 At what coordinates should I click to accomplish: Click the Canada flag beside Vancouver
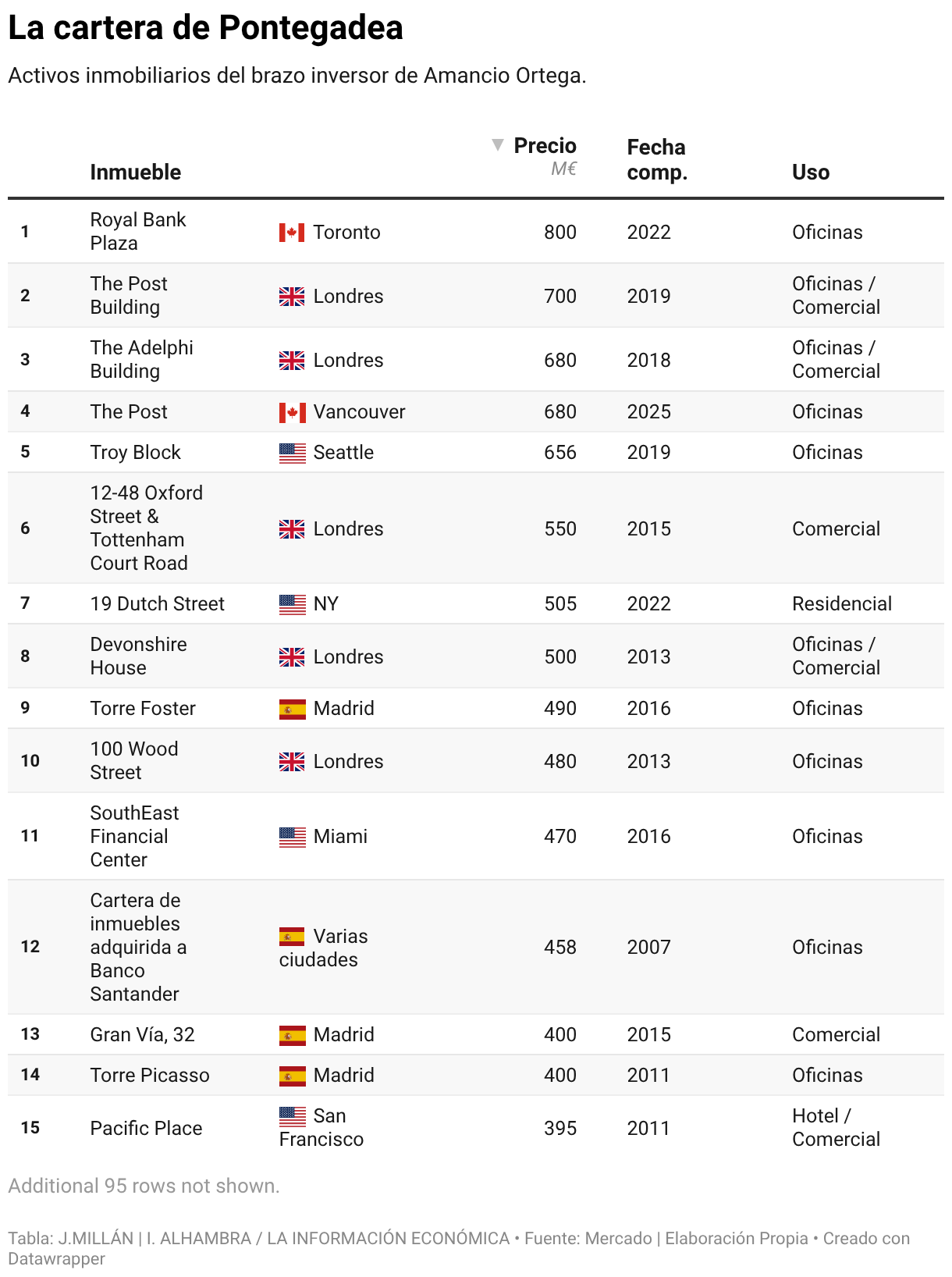pos(292,412)
